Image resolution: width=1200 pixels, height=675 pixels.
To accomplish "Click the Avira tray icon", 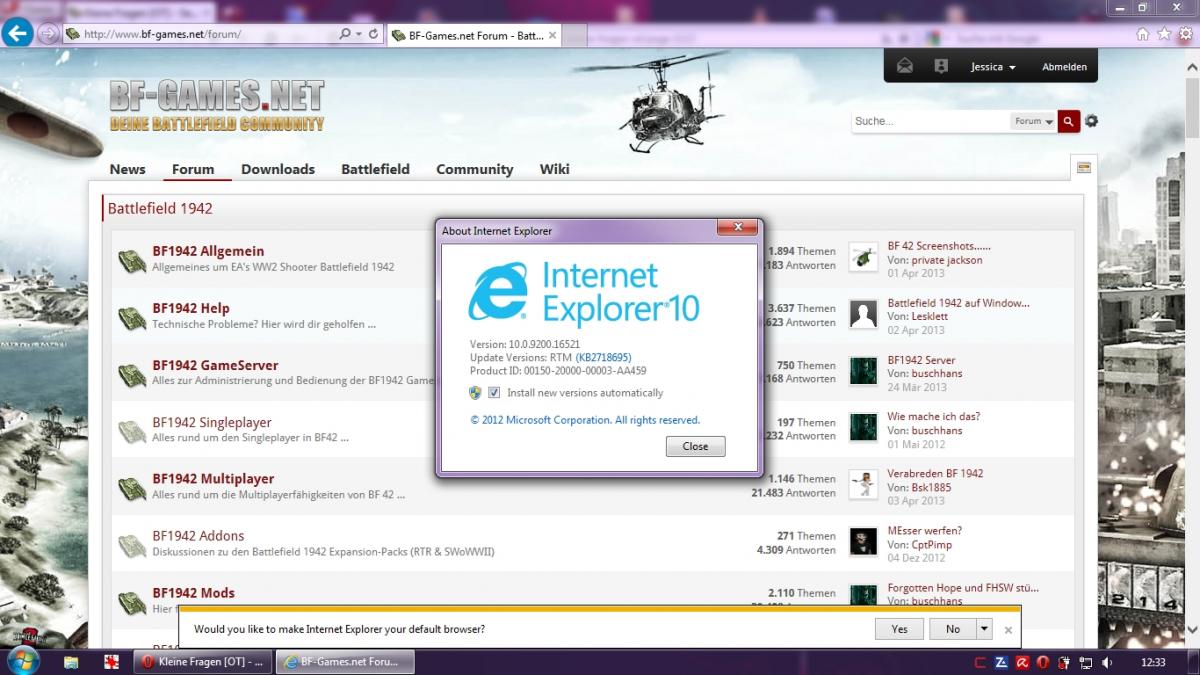I will pos(1023,661).
